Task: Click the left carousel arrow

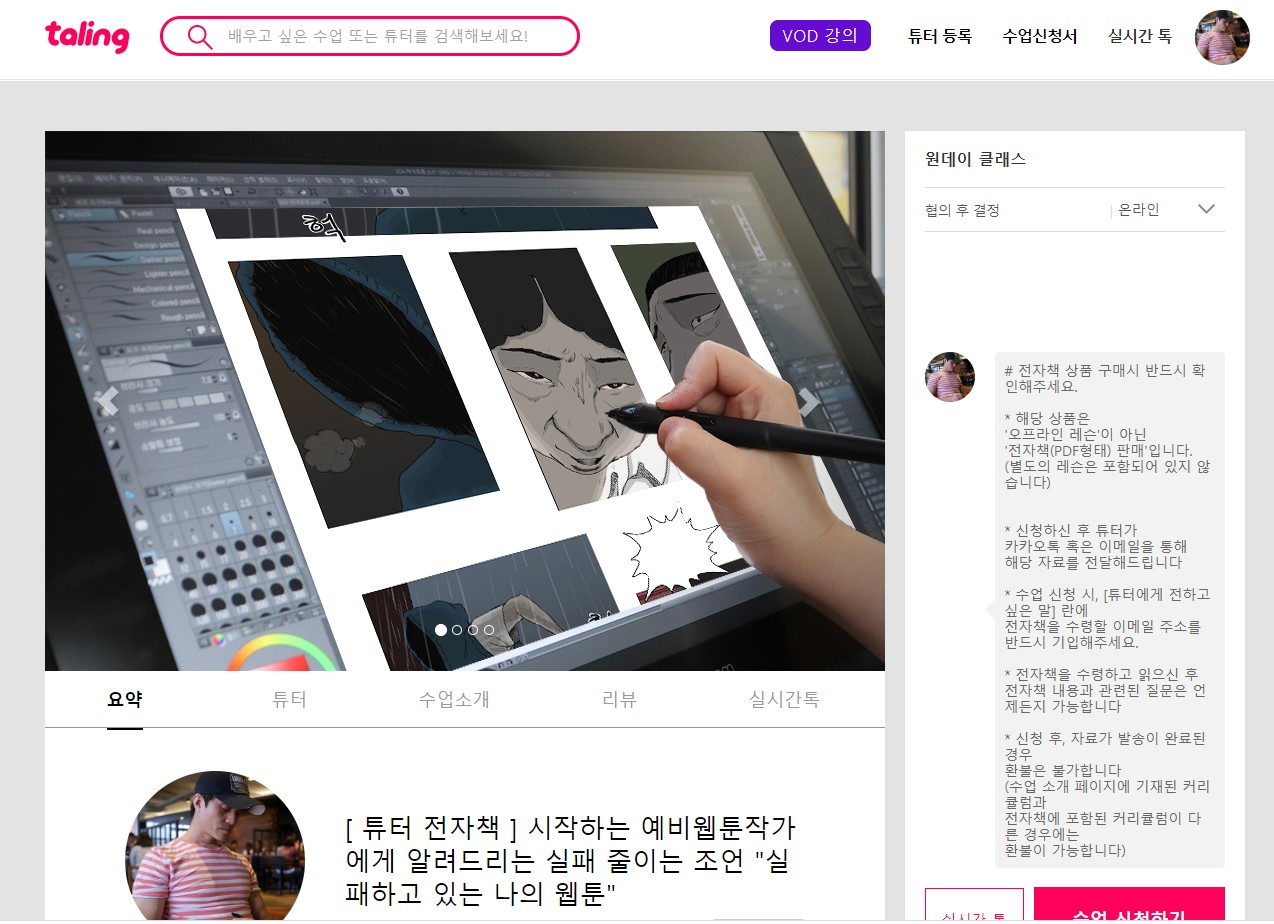Action: pyautogui.click(x=106, y=400)
